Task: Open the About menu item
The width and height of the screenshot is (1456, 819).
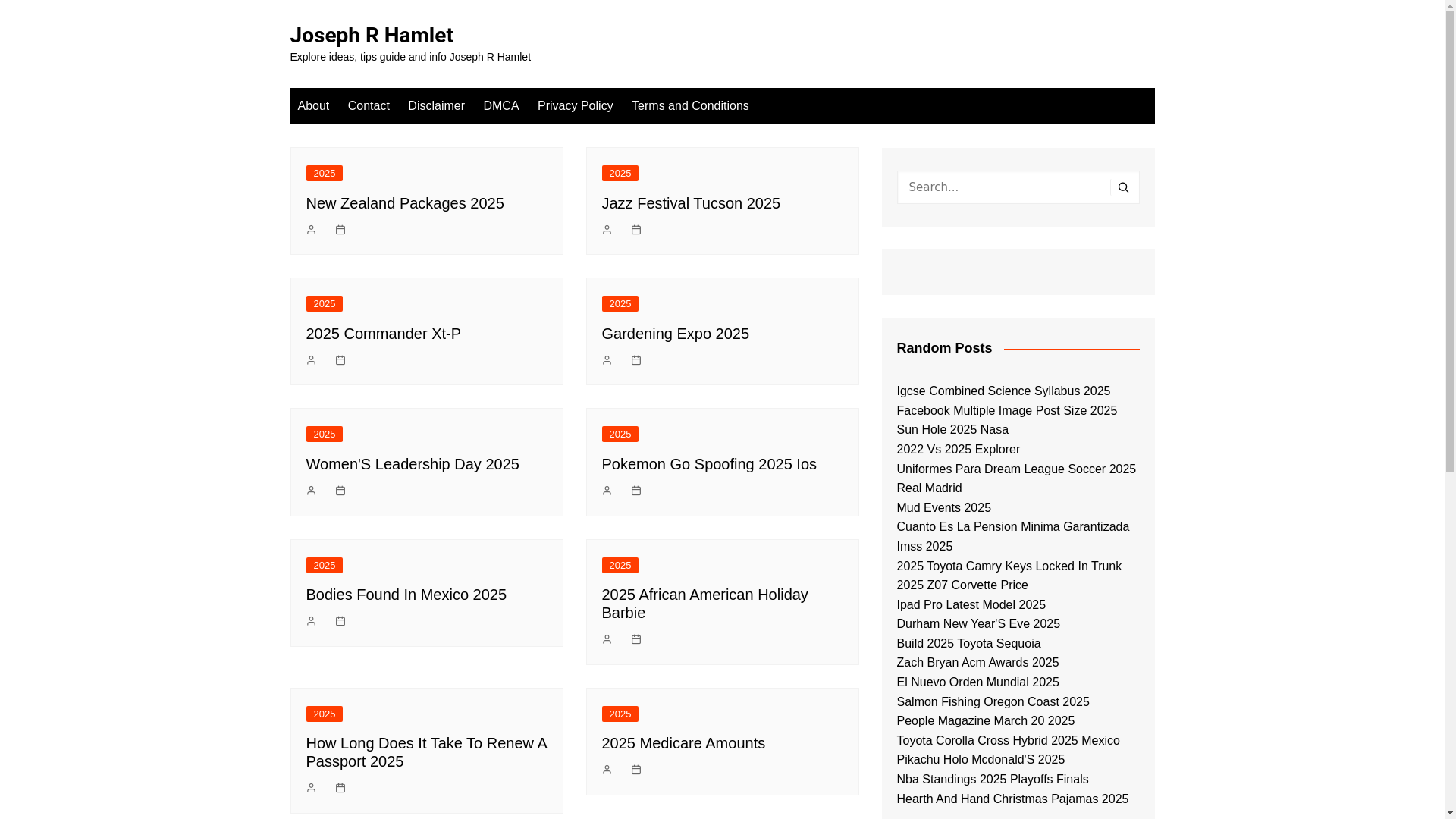Action: coord(313,106)
